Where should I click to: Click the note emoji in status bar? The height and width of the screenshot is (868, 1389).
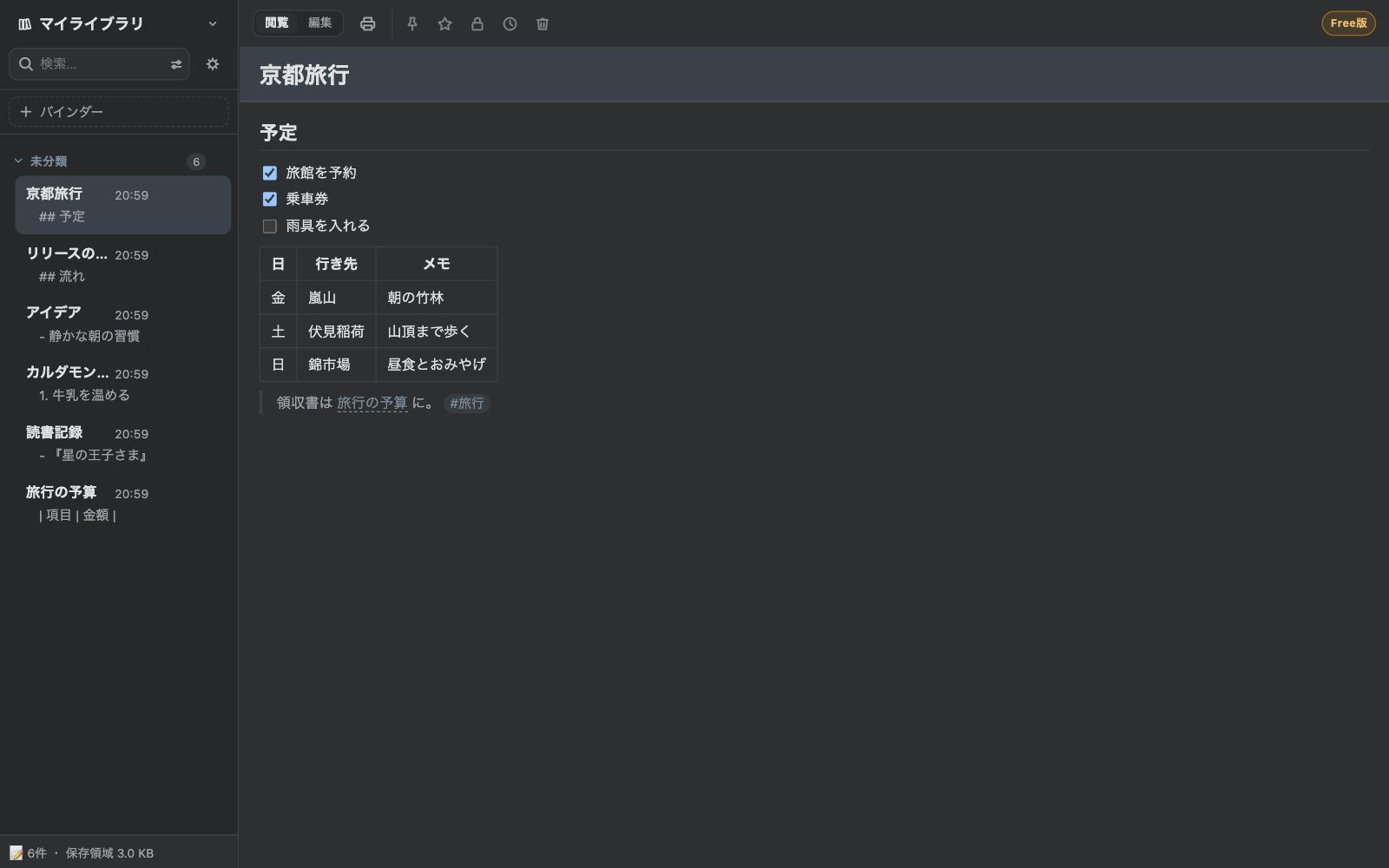[16, 853]
